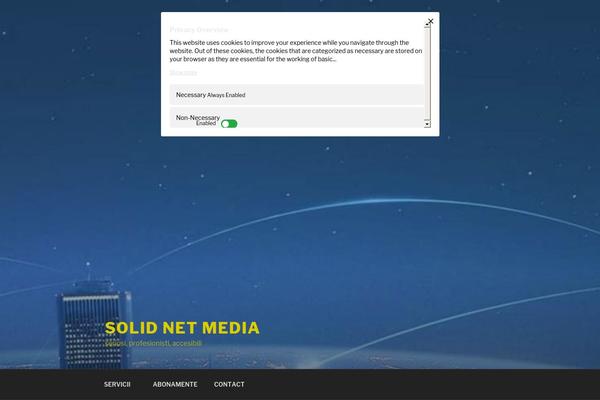Click the faded Privacy Overview heading

point(199,29)
